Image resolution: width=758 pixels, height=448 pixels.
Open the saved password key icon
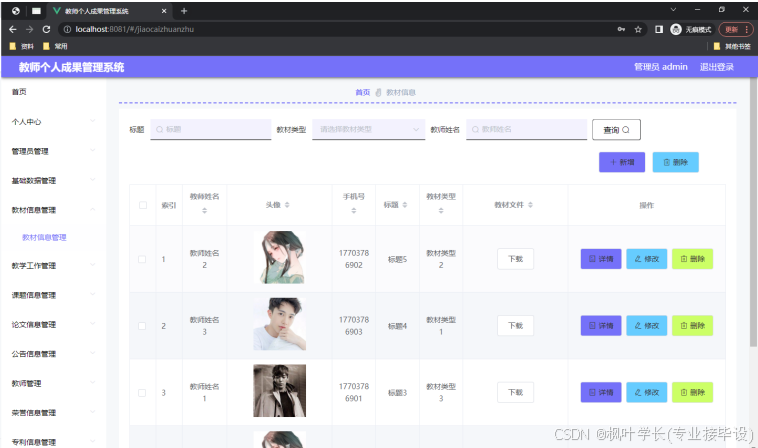(x=621, y=29)
